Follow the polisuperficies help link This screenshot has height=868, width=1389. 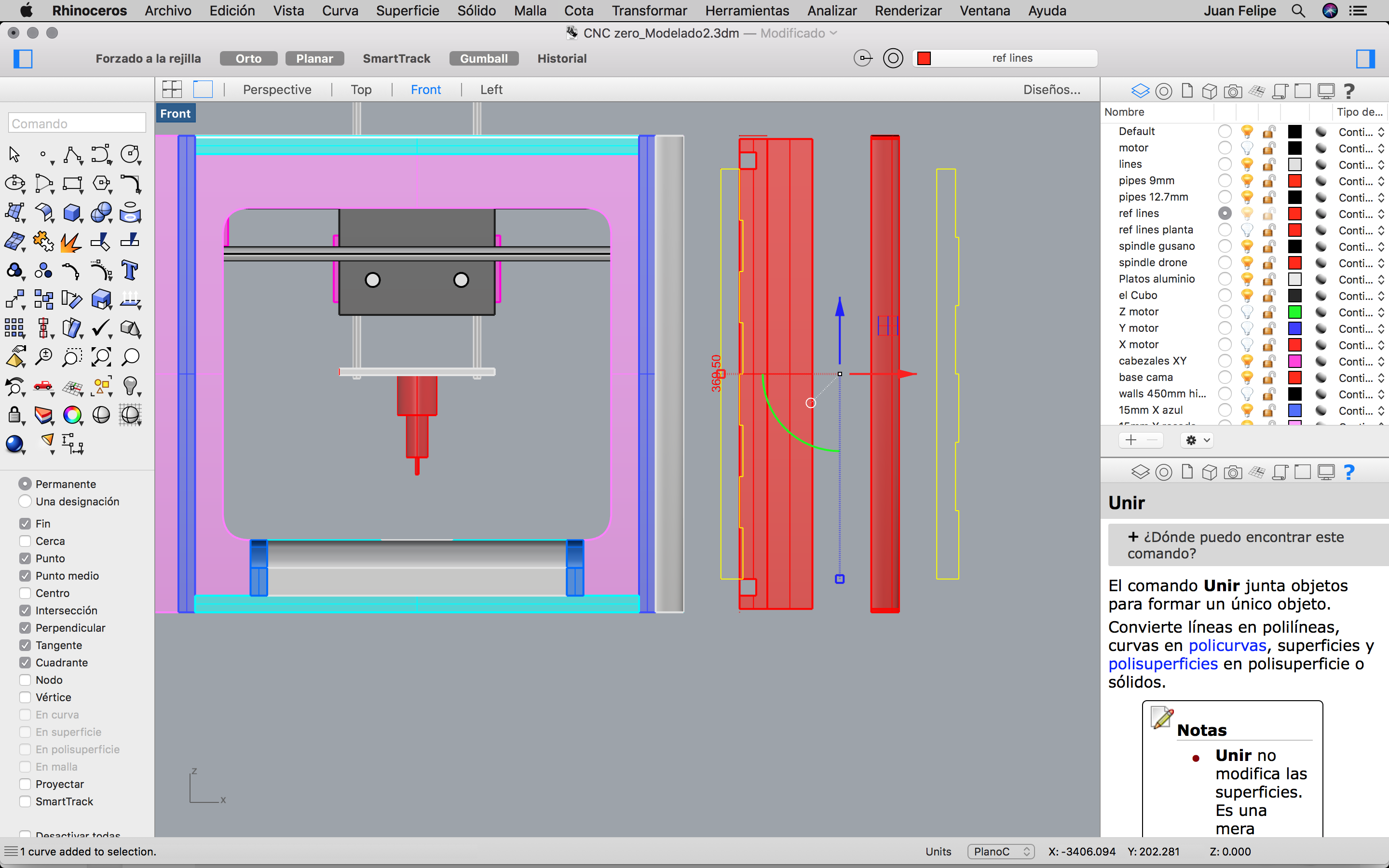coord(1162,664)
